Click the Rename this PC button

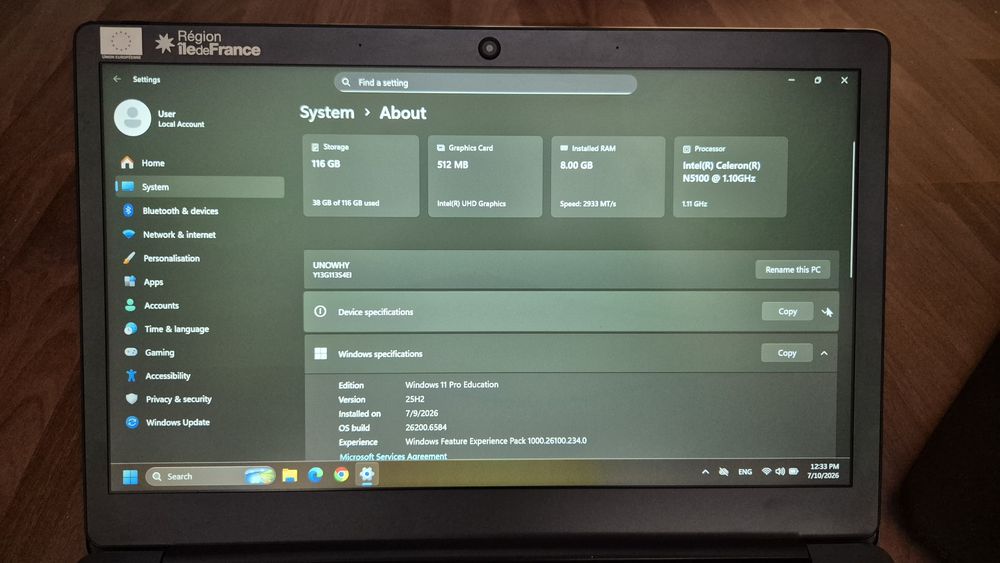click(x=793, y=270)
